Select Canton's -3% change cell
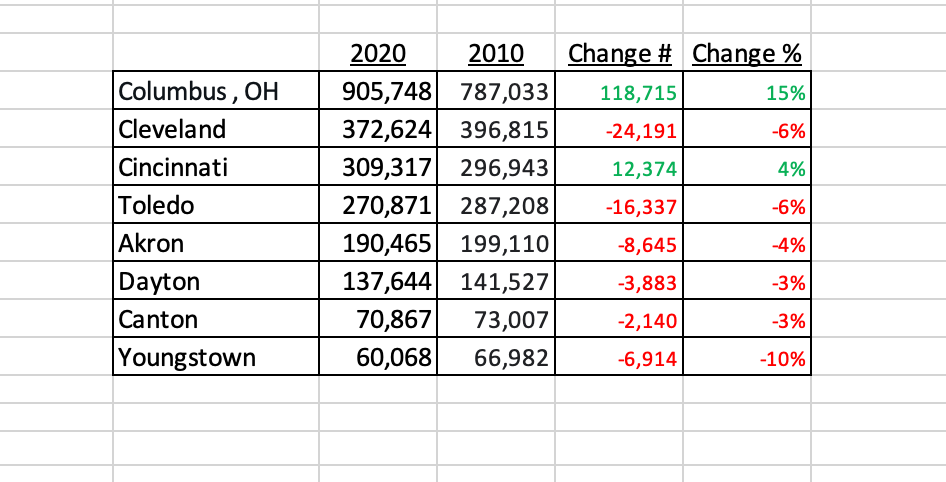Image resolution: width=946 pixels, height=482 pixels. point(748,319)
